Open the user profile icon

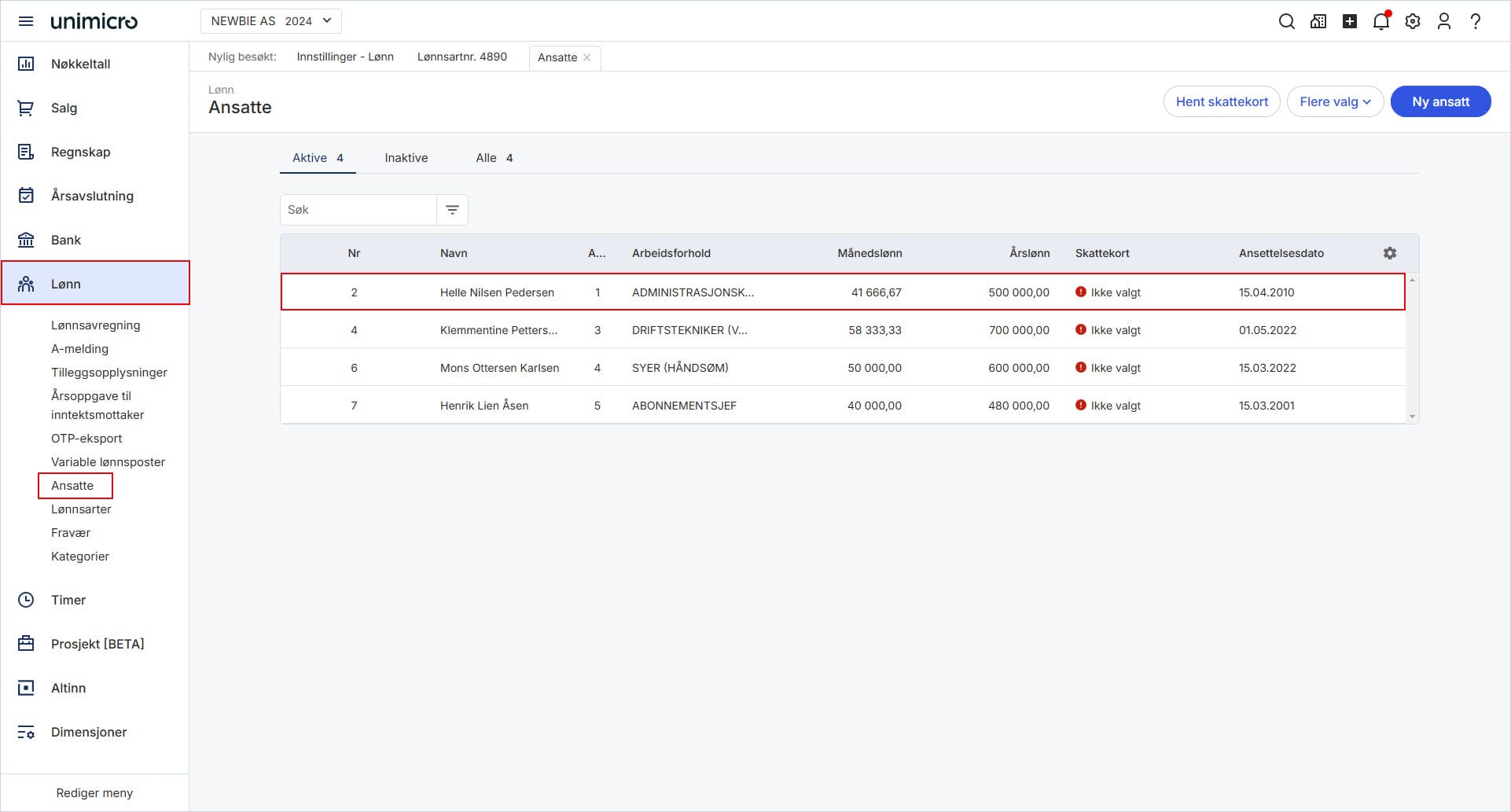click(1444, 21)
